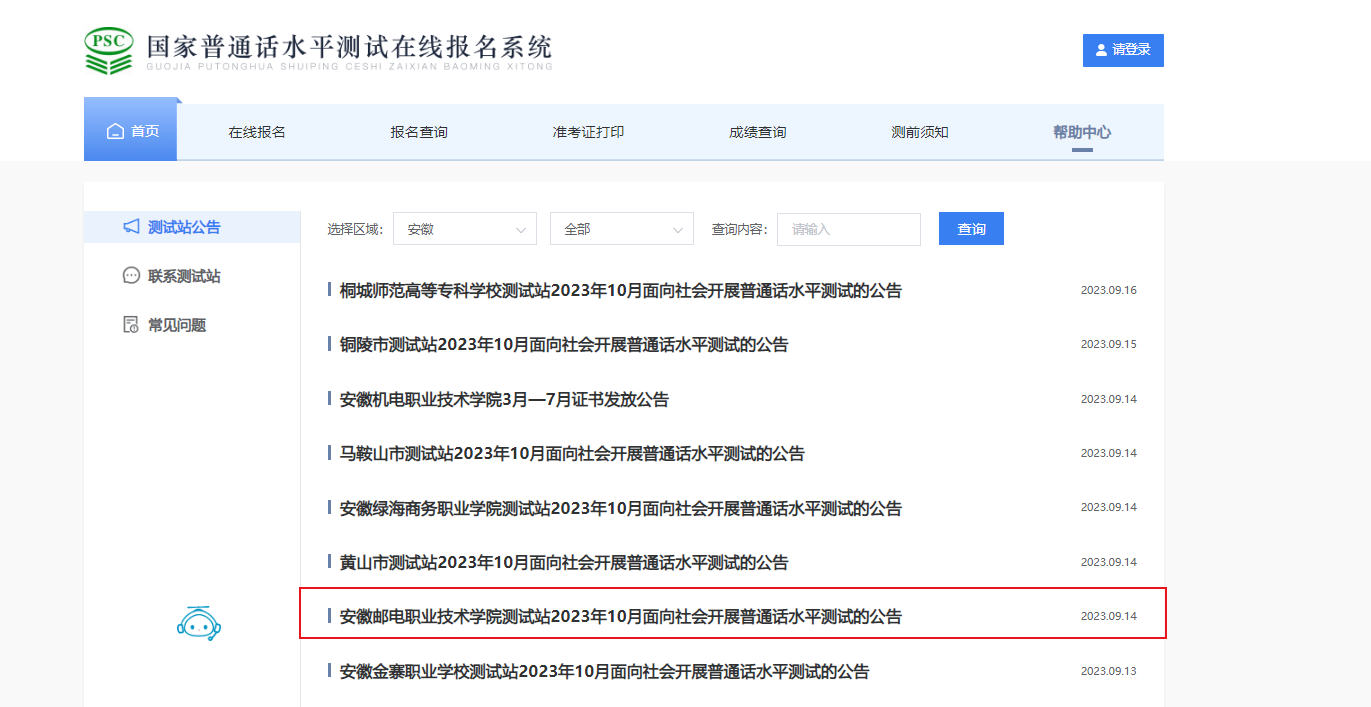The height and width of the screenshot is (707, 1371).
Task: Open the 准考证打印 menu item
Action: 589,132
